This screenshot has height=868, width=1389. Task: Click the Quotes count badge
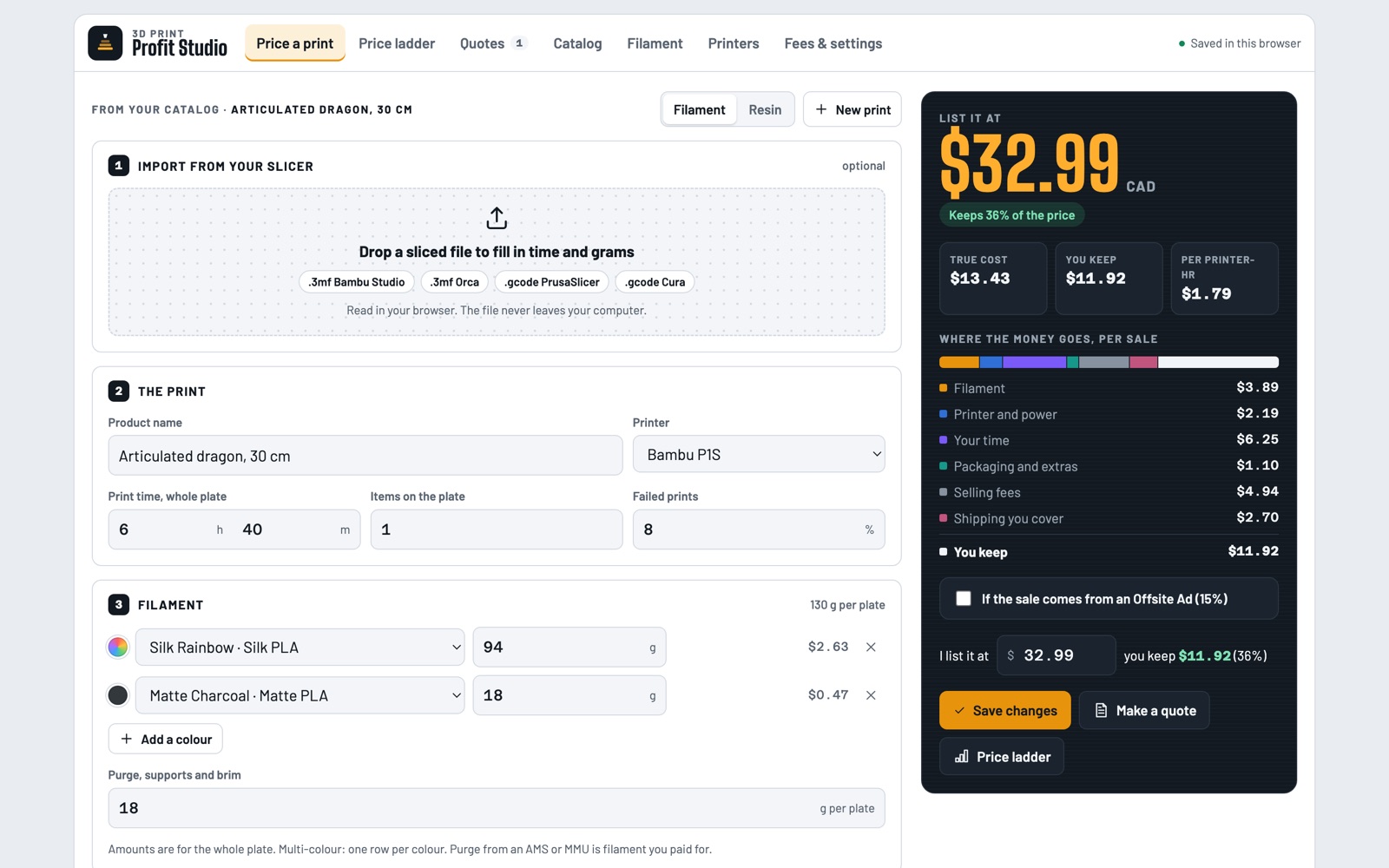point(519,43)
